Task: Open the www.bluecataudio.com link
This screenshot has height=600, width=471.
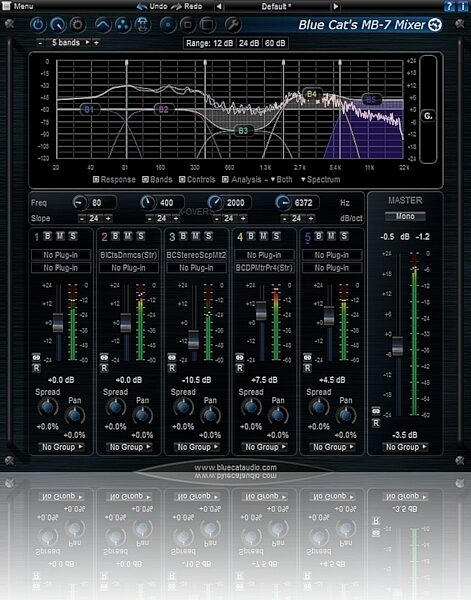Action: [235, 467]
